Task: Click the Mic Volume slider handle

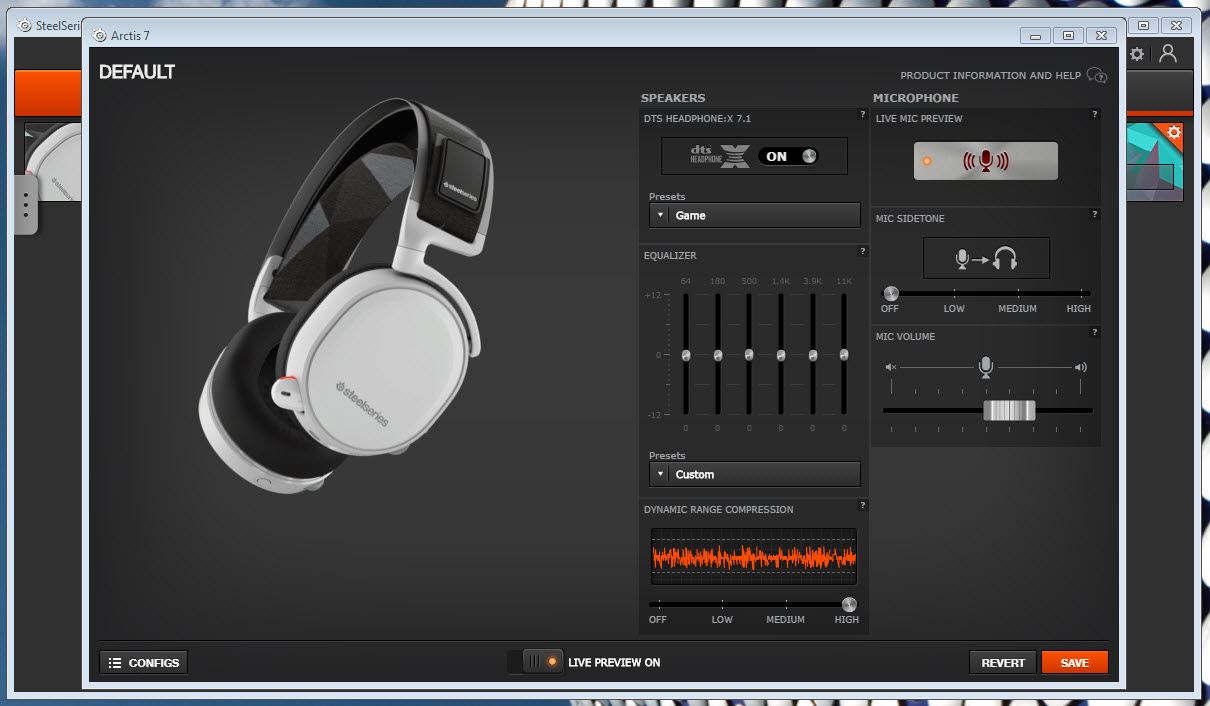Action: click(x=1009, y=410)
